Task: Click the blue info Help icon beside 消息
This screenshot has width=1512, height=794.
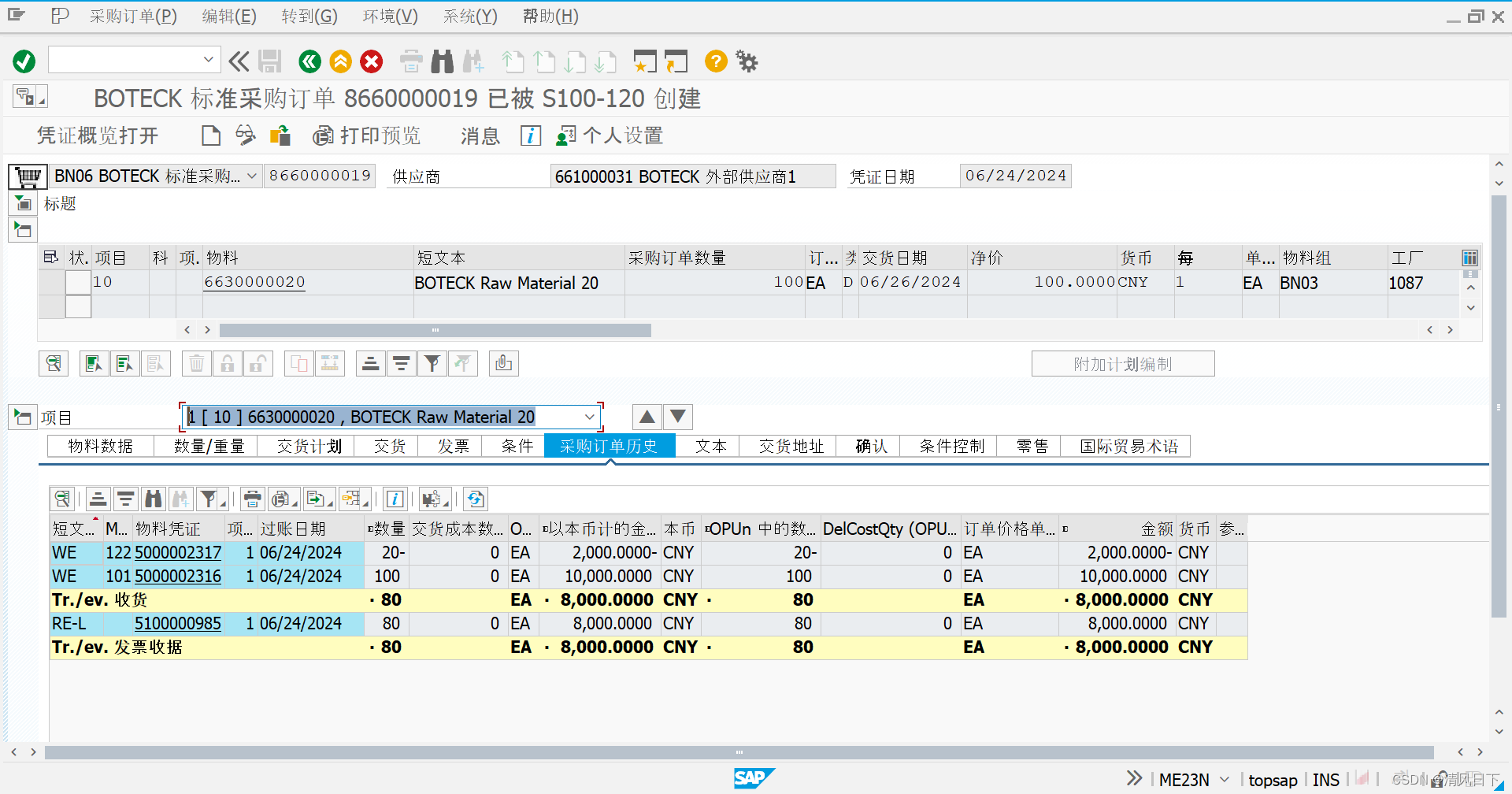Action: (531, 135)
